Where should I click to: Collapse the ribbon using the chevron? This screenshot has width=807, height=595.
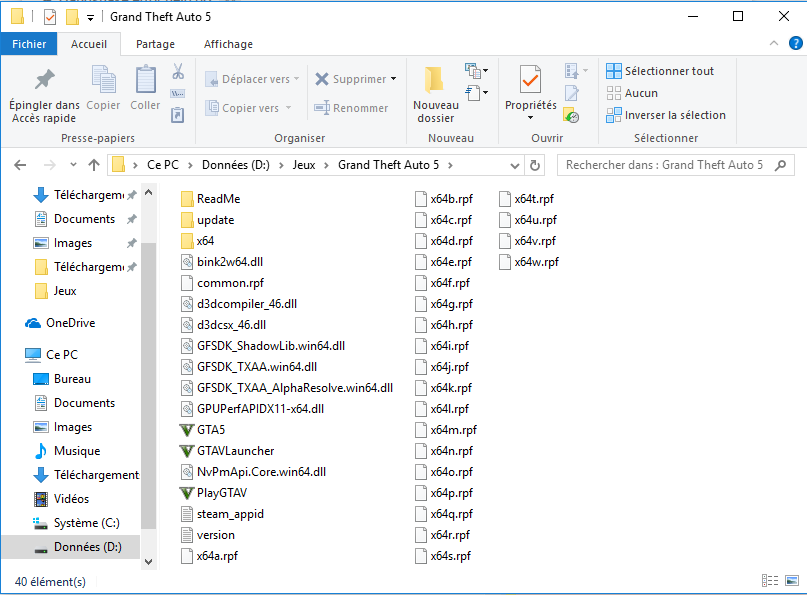[774, 44]
